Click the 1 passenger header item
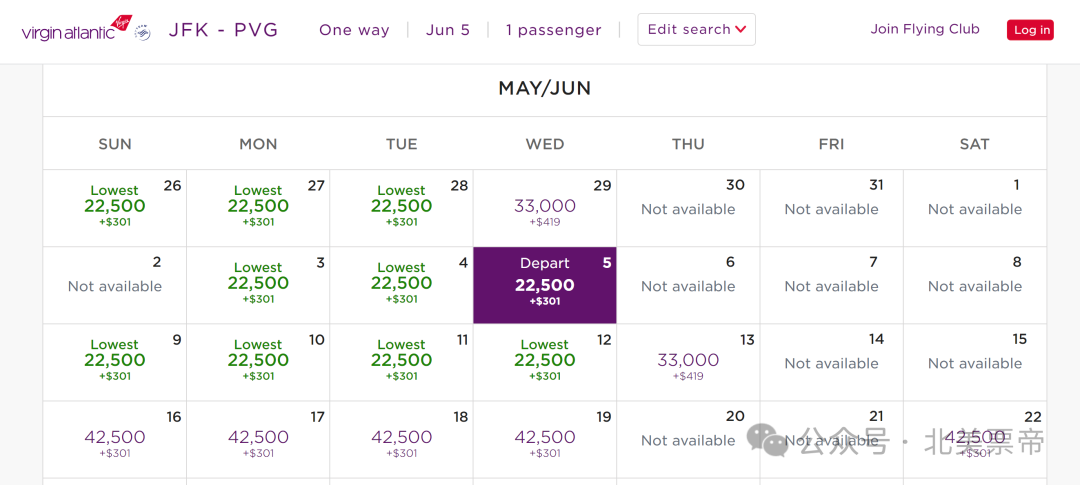The image size is (1080, 485). (554, 30)
